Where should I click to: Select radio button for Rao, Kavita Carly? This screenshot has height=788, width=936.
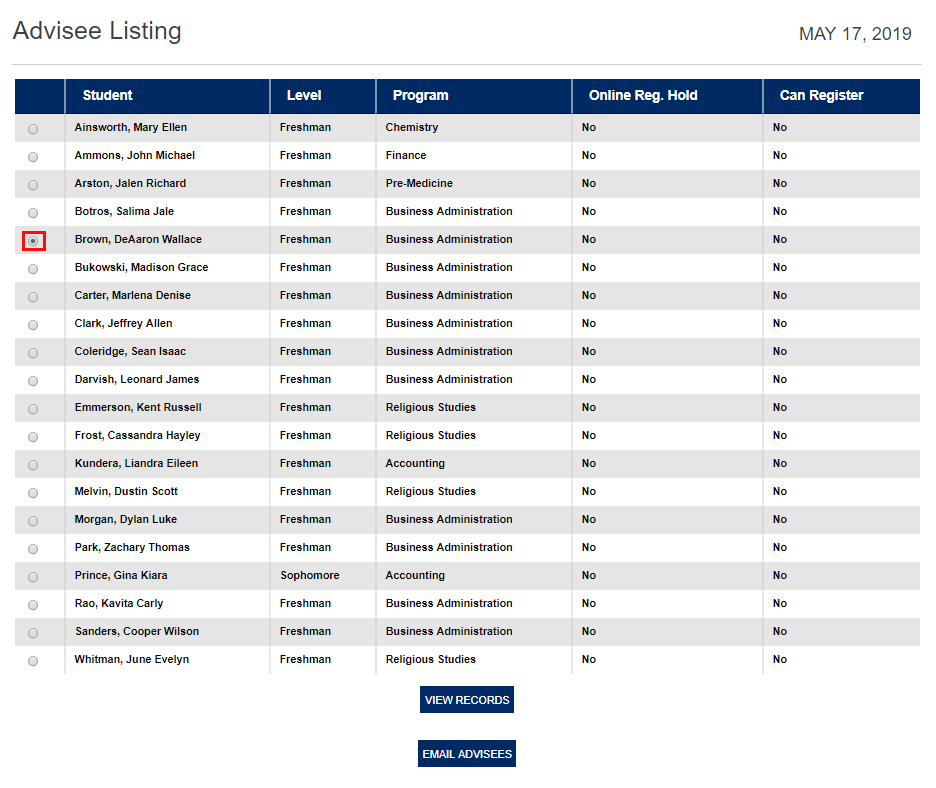(33, 605)
